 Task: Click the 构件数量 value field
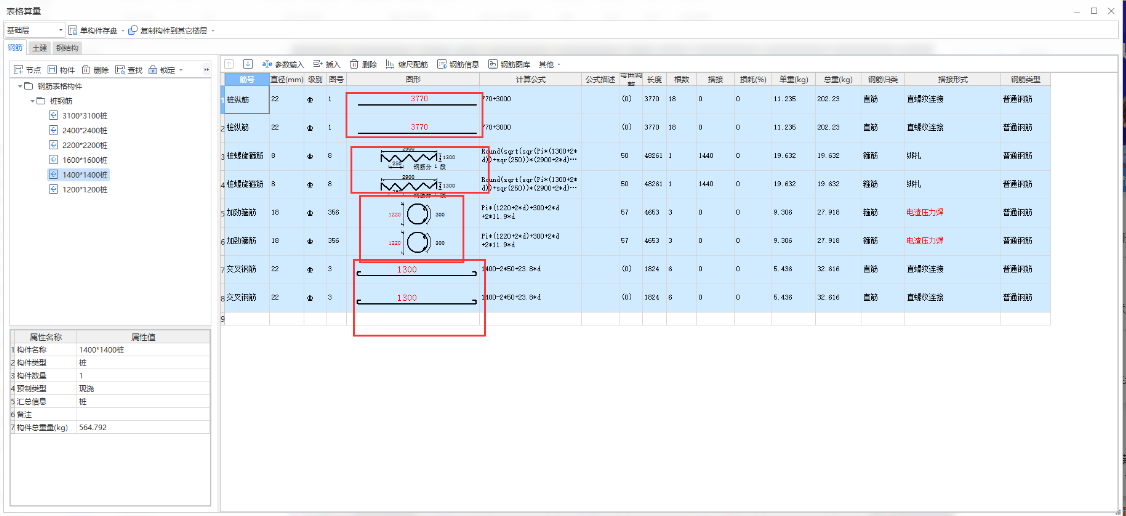point(143,375)
